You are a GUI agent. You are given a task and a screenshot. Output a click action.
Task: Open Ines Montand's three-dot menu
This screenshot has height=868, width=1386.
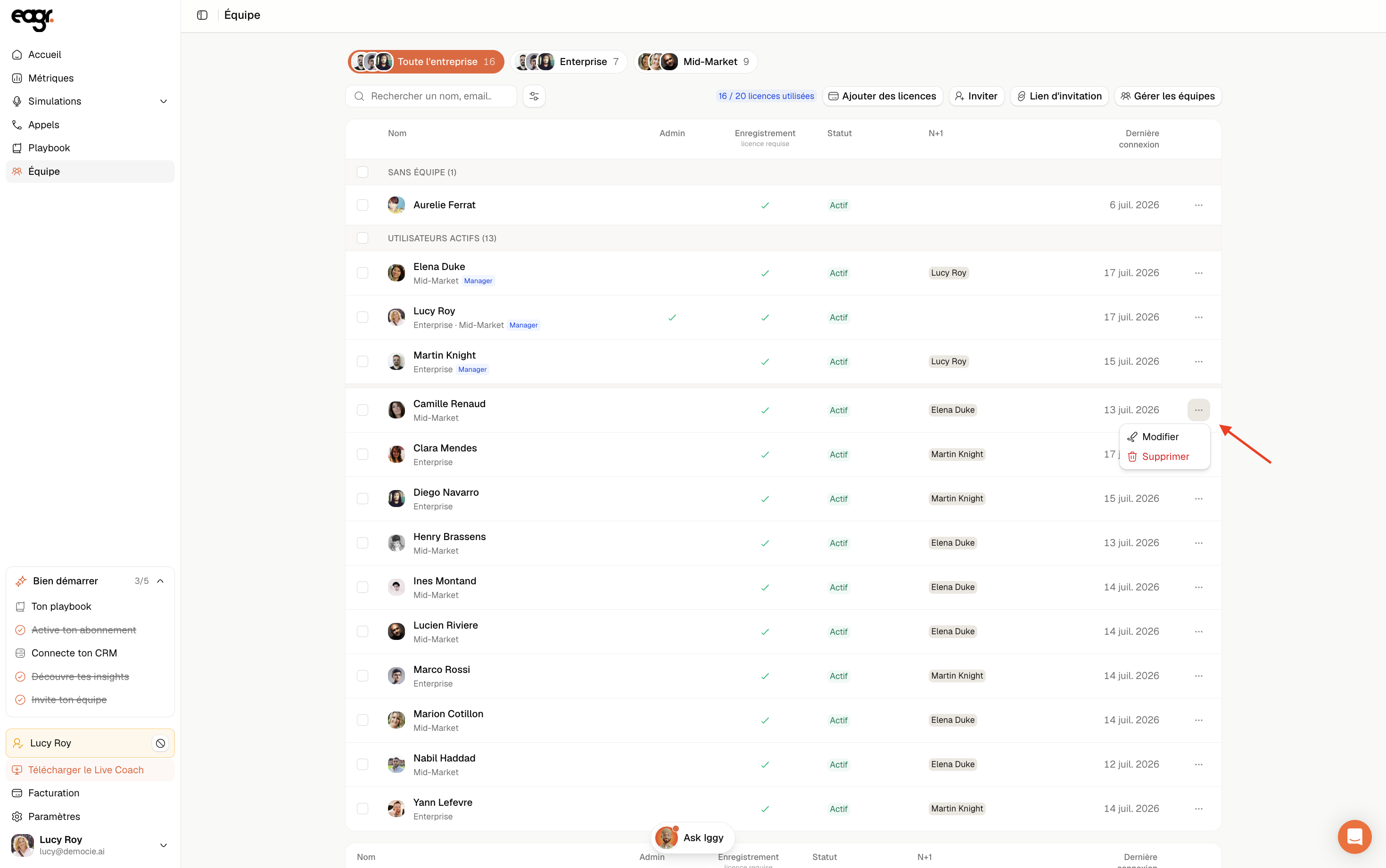point(1198,587)
